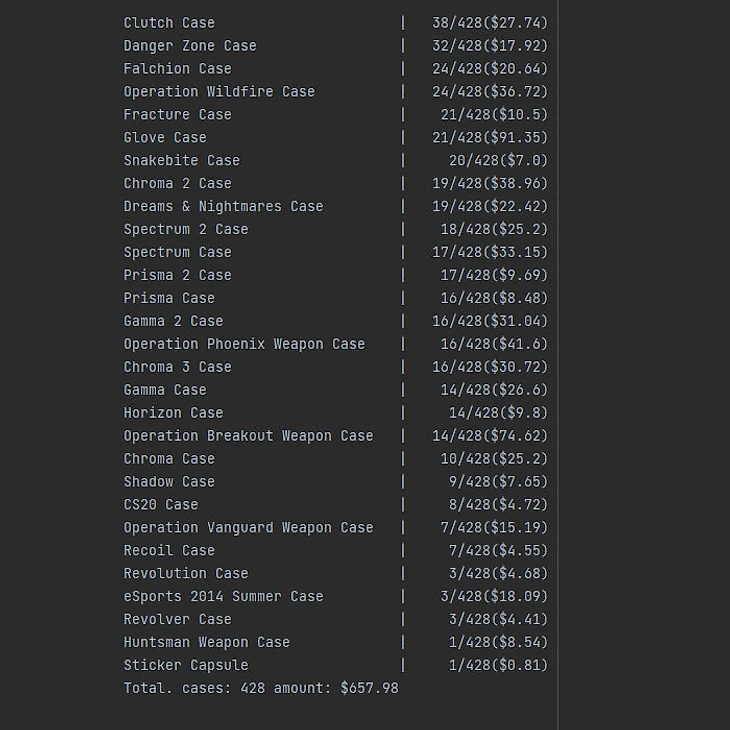Screen dimensions: 730x730
Task: Click the Falchion Case row
Action: [x=177, y=69]
